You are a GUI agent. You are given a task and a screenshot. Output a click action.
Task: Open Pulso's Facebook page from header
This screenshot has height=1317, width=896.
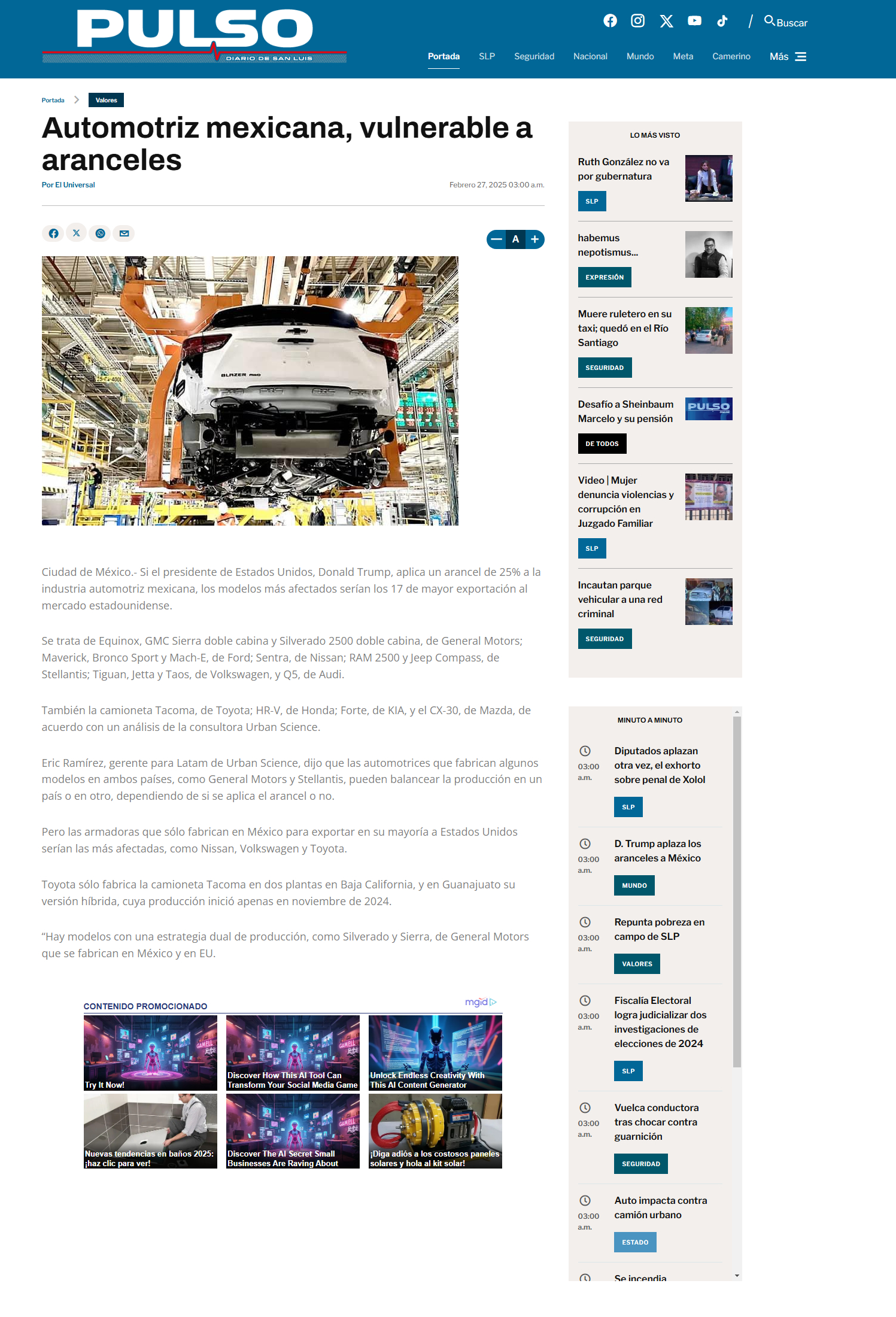click(x=610, y=21)
